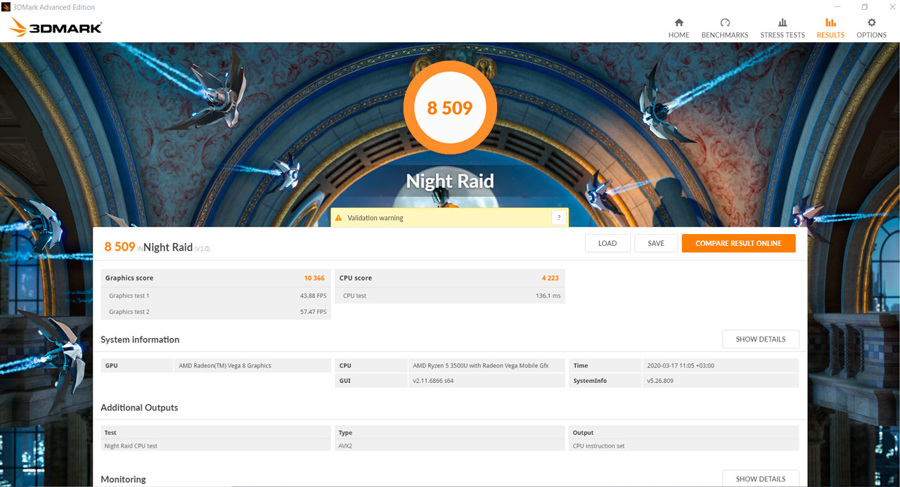Click SystemInfo version v5.26.809
Viewport: 900px width, 487px height.
pyautogui.click(x=660, y=381)
